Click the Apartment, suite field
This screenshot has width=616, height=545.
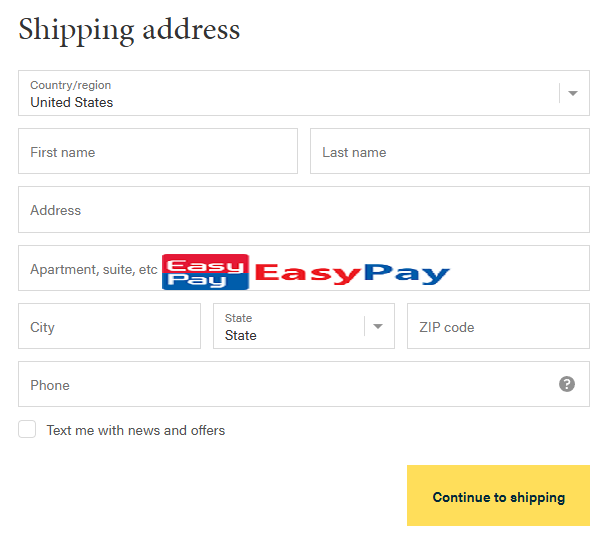click(x=90, y=269)
